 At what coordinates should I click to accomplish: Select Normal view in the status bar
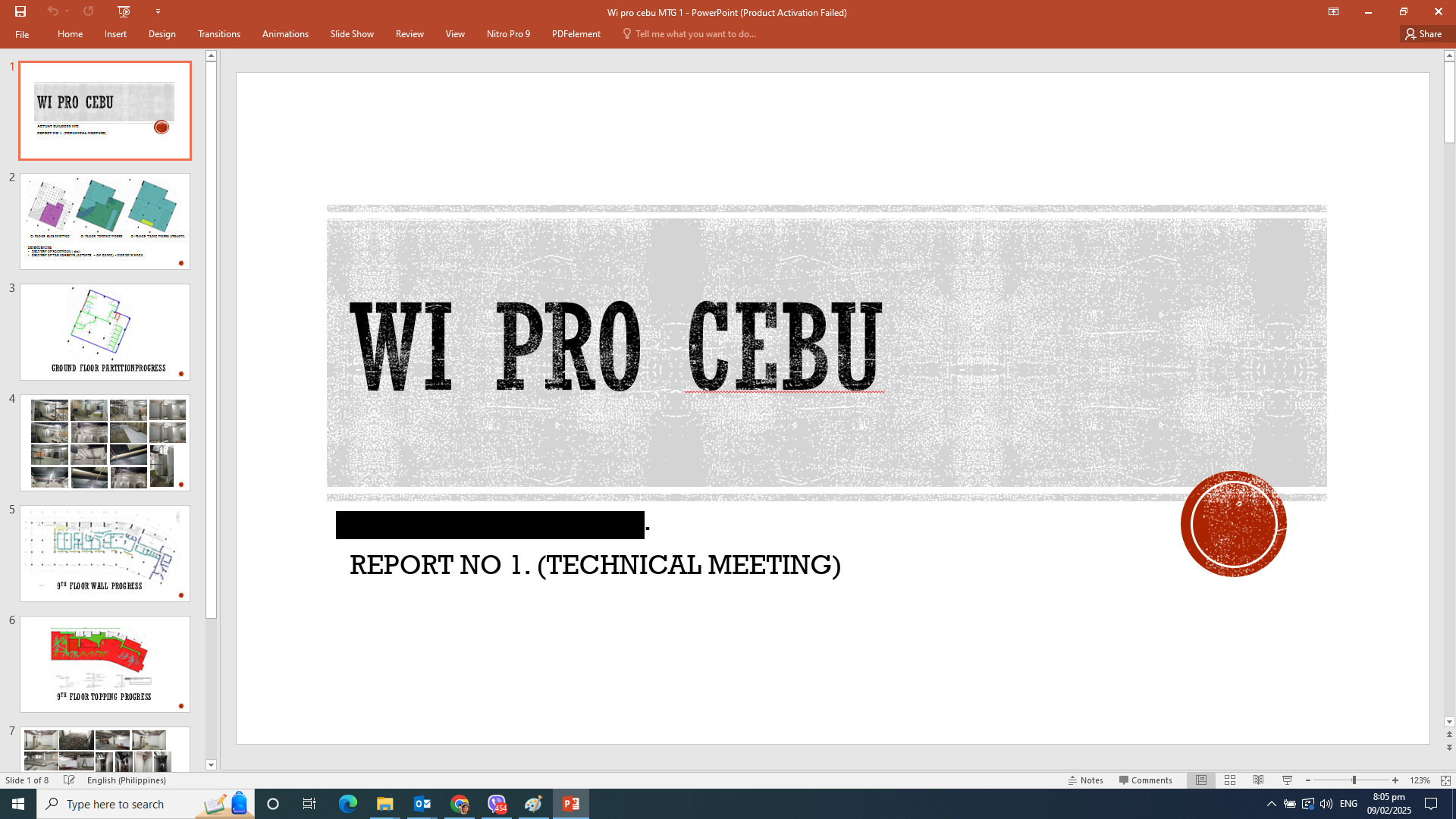point(1201,780)
